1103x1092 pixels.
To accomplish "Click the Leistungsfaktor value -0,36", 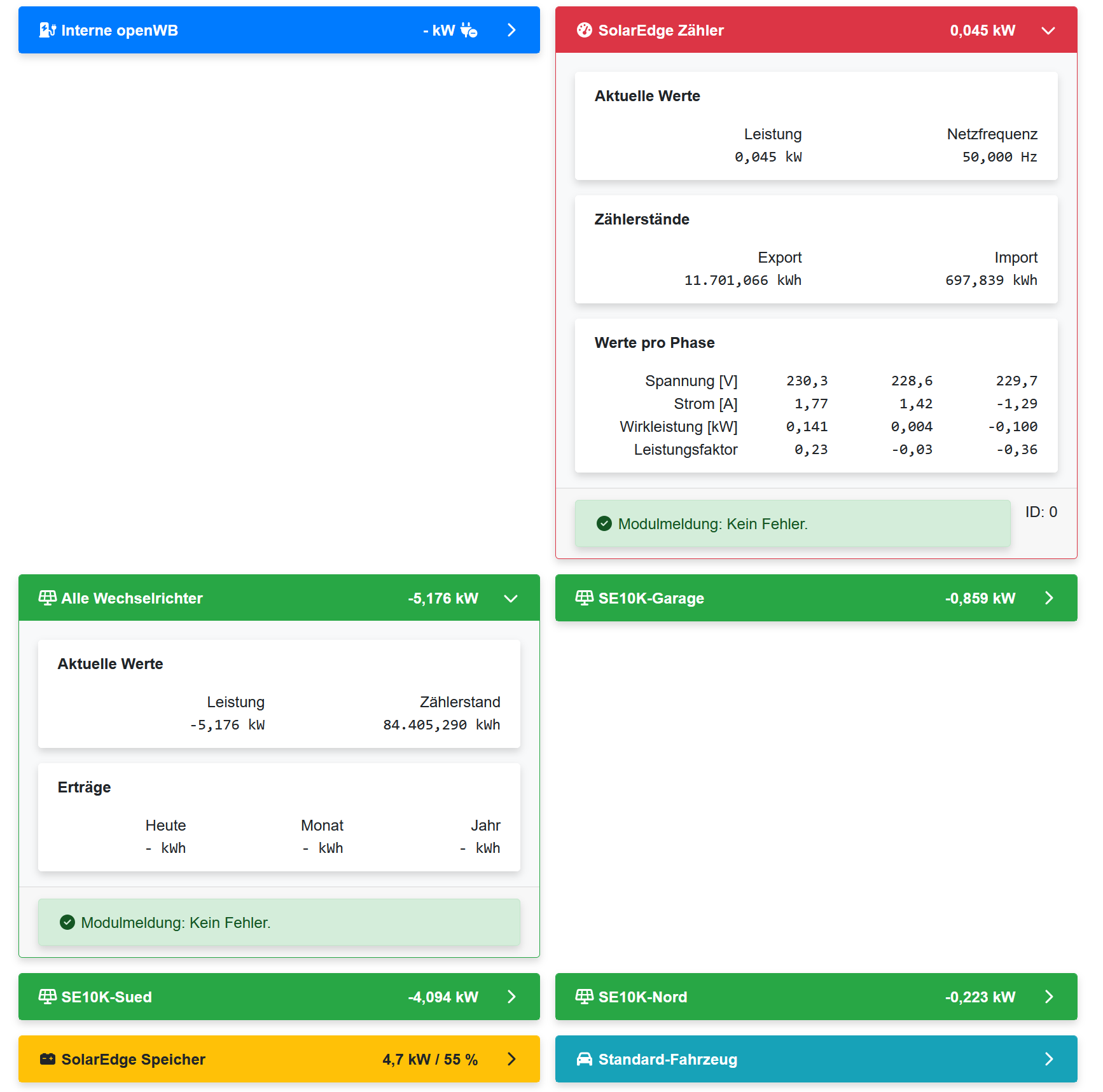I will click(x=1016, y=449).
